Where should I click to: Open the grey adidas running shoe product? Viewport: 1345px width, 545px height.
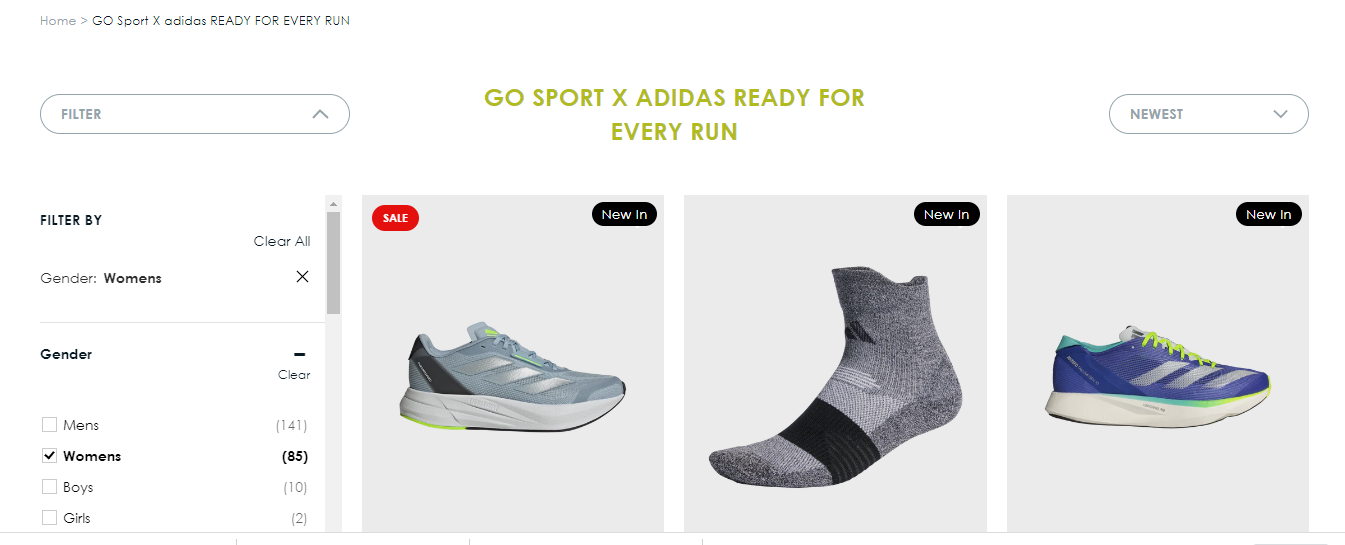coord(513,375)
